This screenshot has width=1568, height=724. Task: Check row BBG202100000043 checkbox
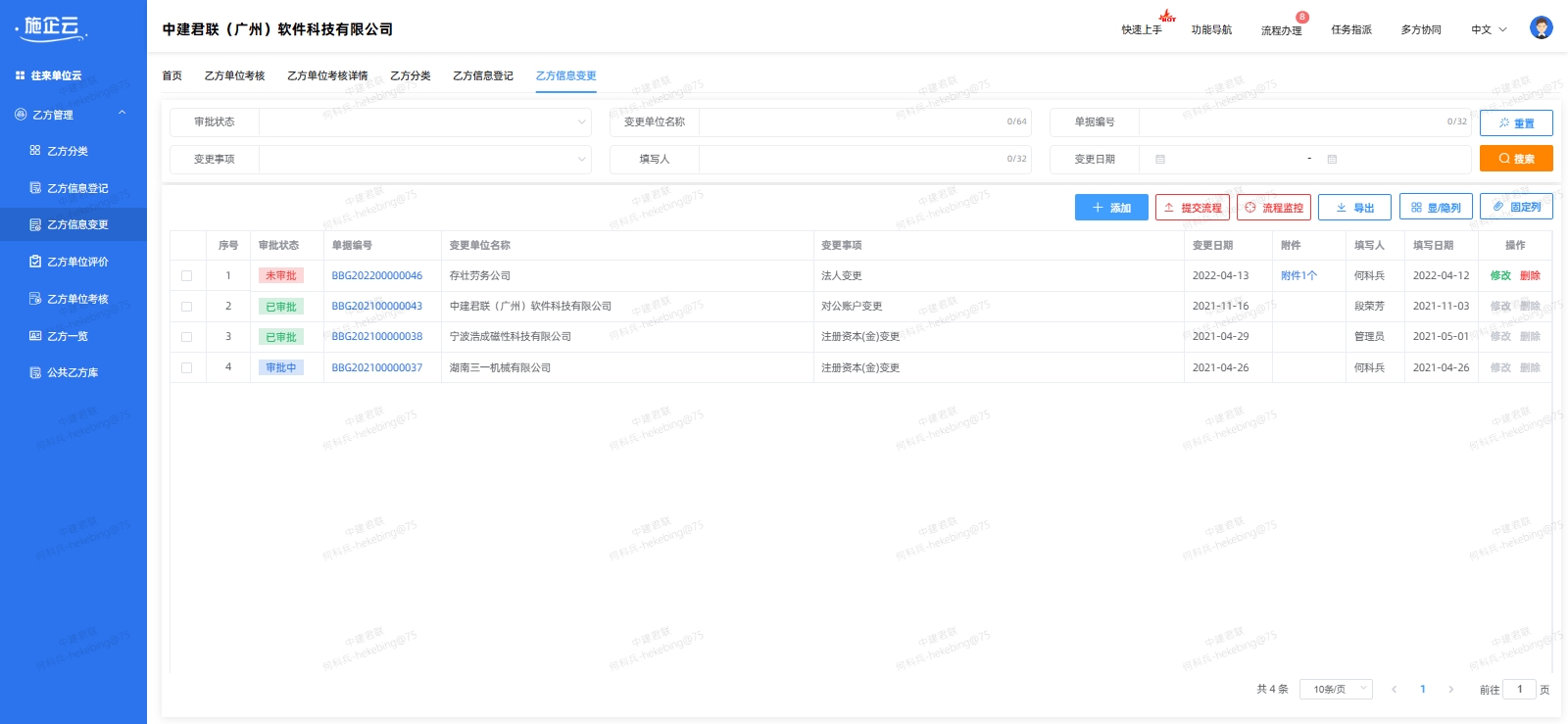[186, 307]
